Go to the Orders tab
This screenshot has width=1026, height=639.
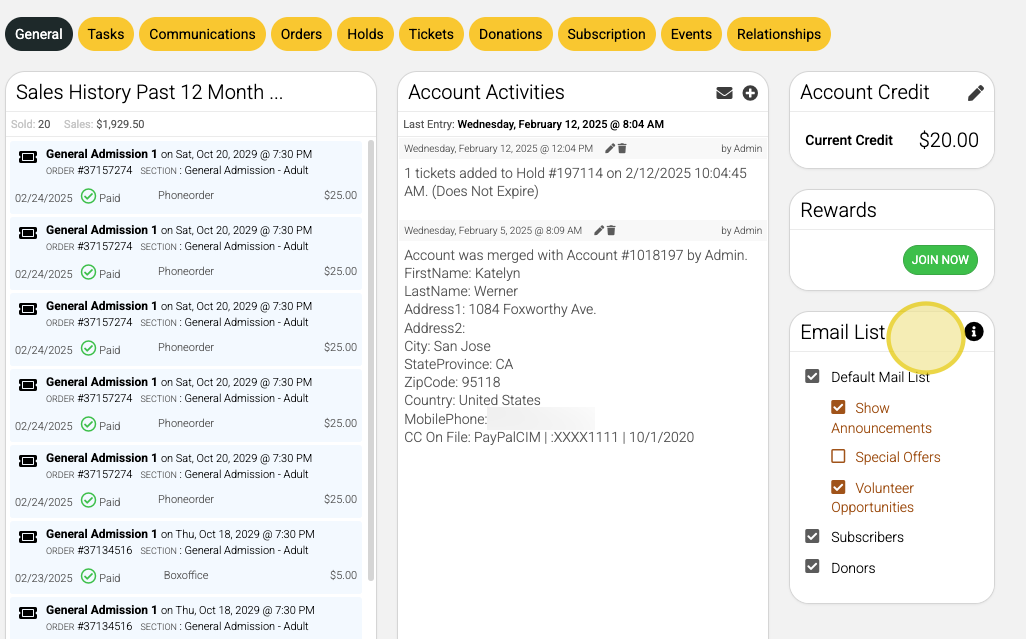(301, 34)
